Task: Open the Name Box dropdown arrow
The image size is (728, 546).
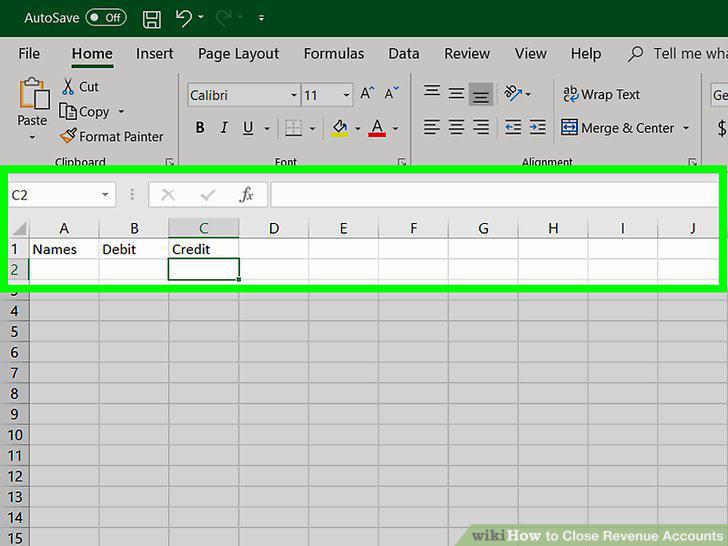Action: 105,195
